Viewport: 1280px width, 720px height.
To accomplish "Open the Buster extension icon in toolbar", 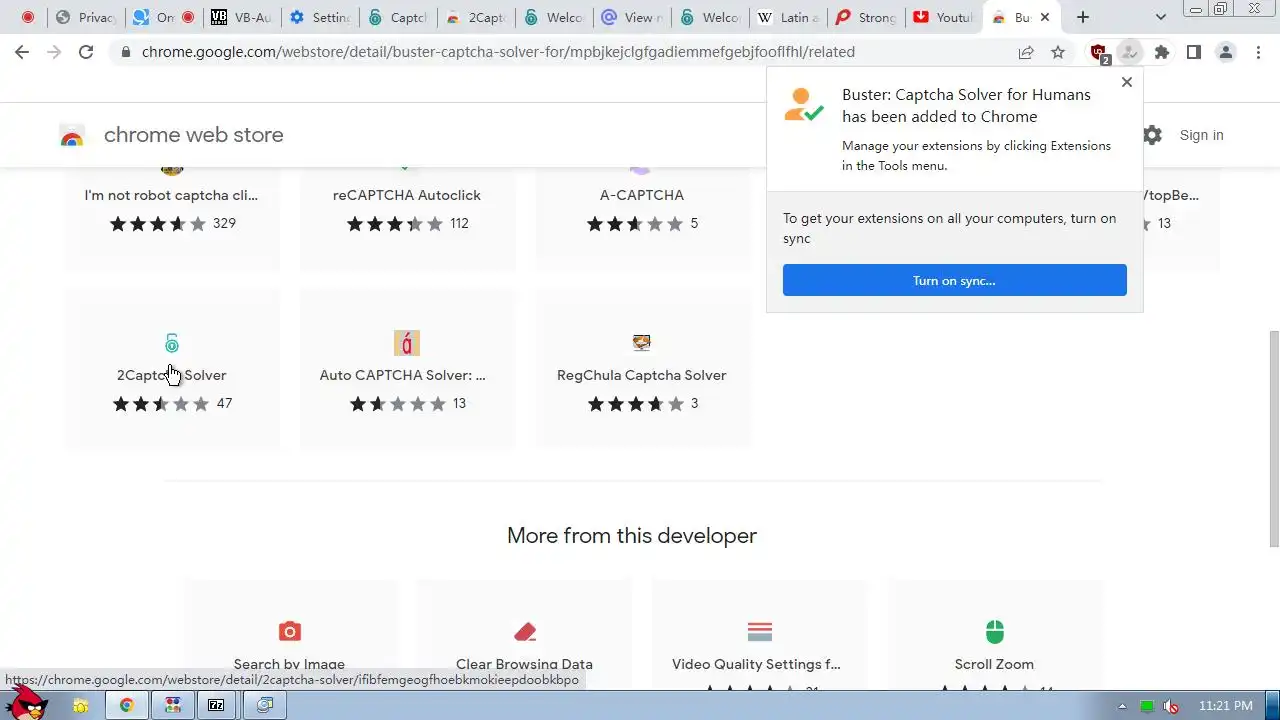I will pyautogui.click(x=1130, y=52).
